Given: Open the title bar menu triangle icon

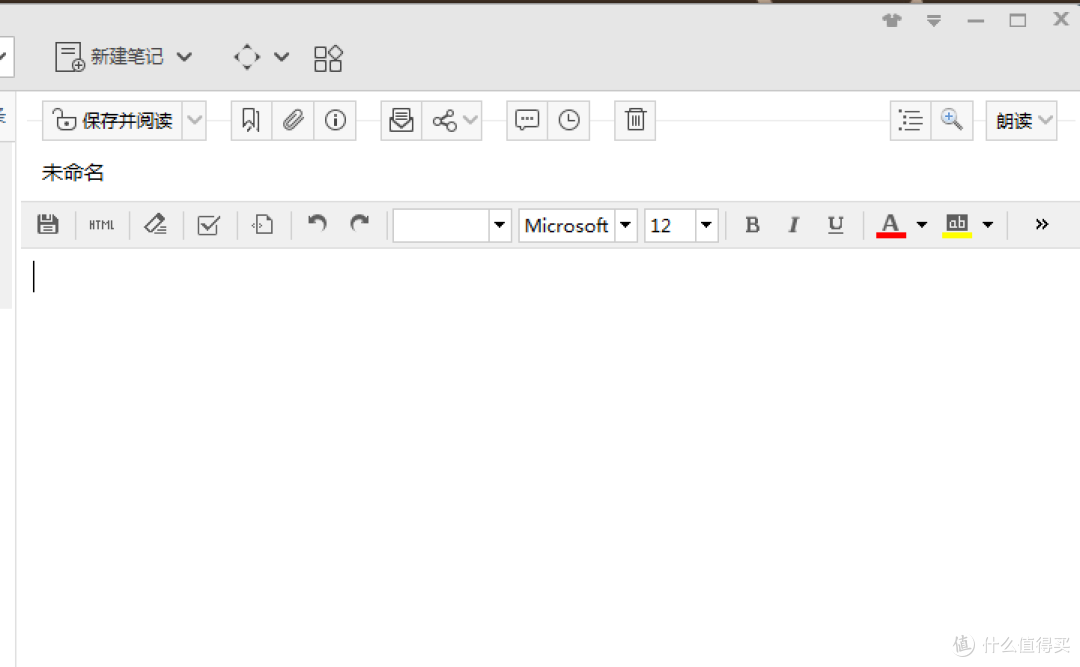Looking at the screenshot, I should (933, 21).
